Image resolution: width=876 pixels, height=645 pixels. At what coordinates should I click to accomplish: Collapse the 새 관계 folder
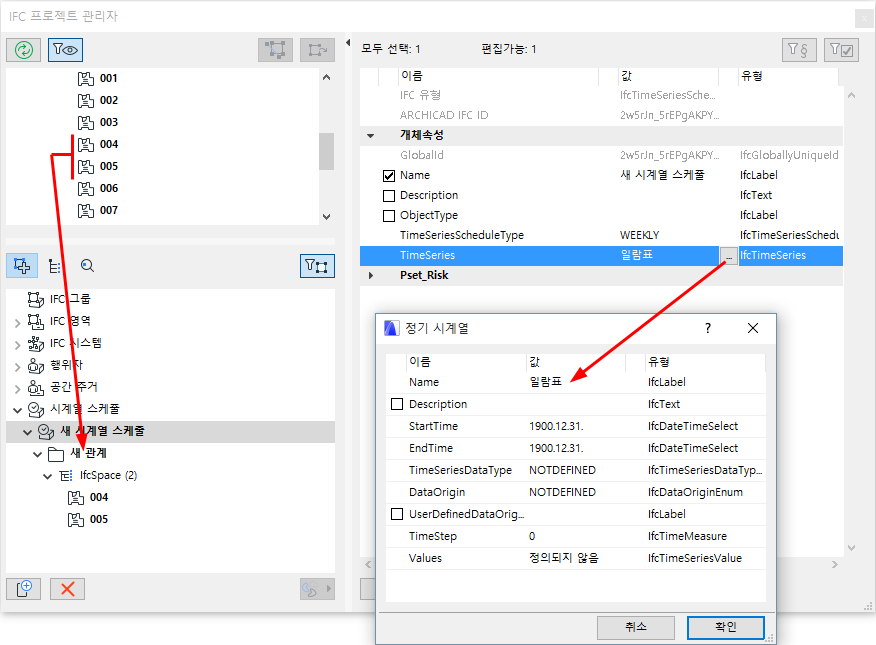pyautogui.click(x=37, y=454)
